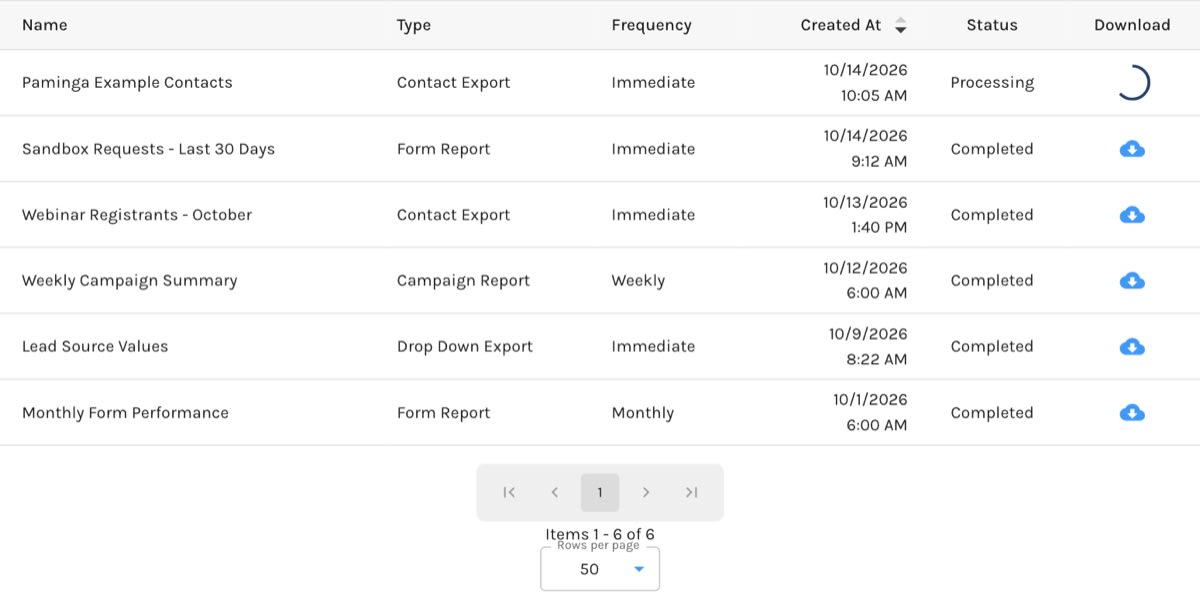Viewport: 1200px width, 607px height.
Task: Download the Sandbox Requests - Last 30 Days export
Action: tap(1132, 149)
